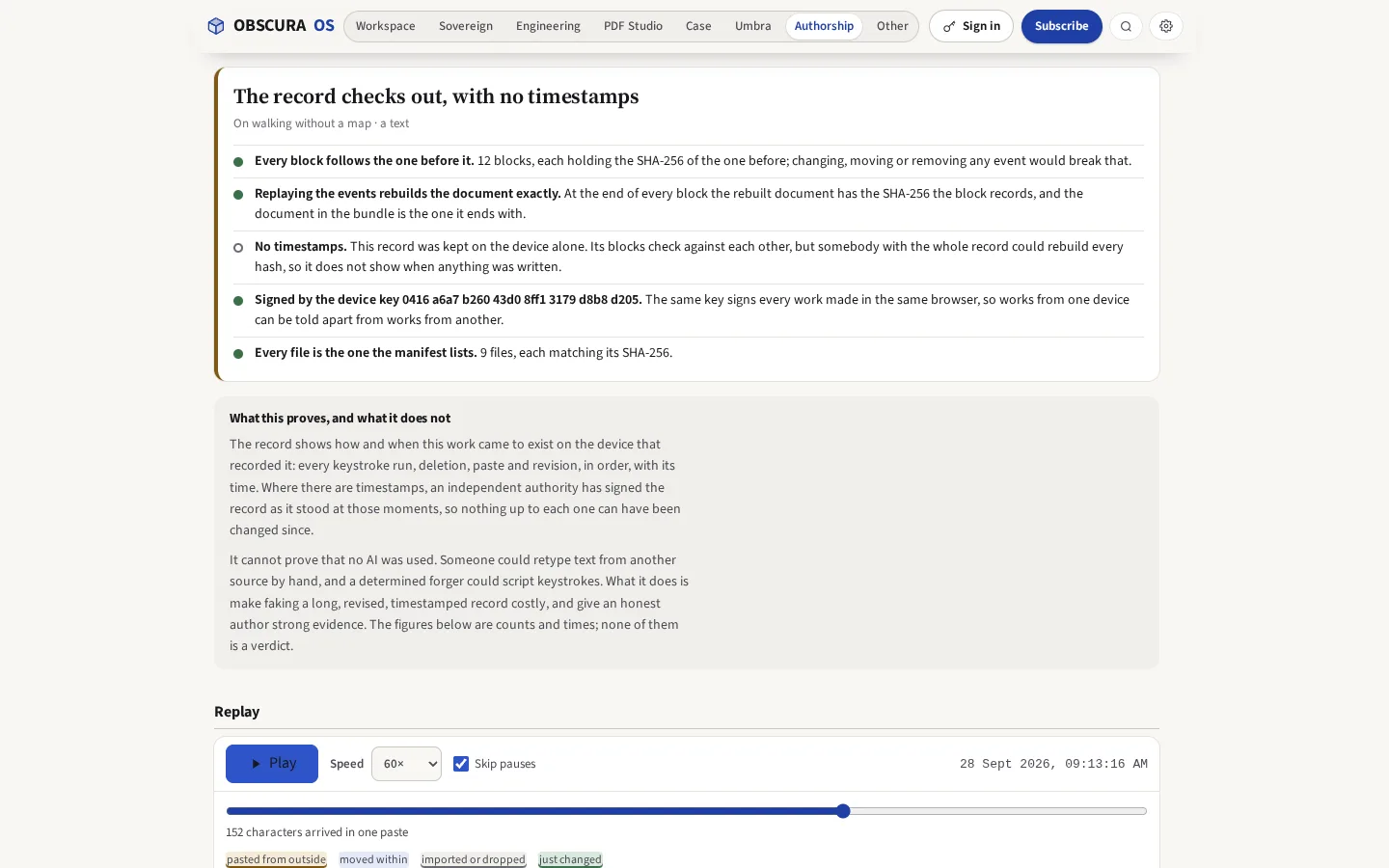
Task: Click the Subscribe button
Action: point(1062,26)
